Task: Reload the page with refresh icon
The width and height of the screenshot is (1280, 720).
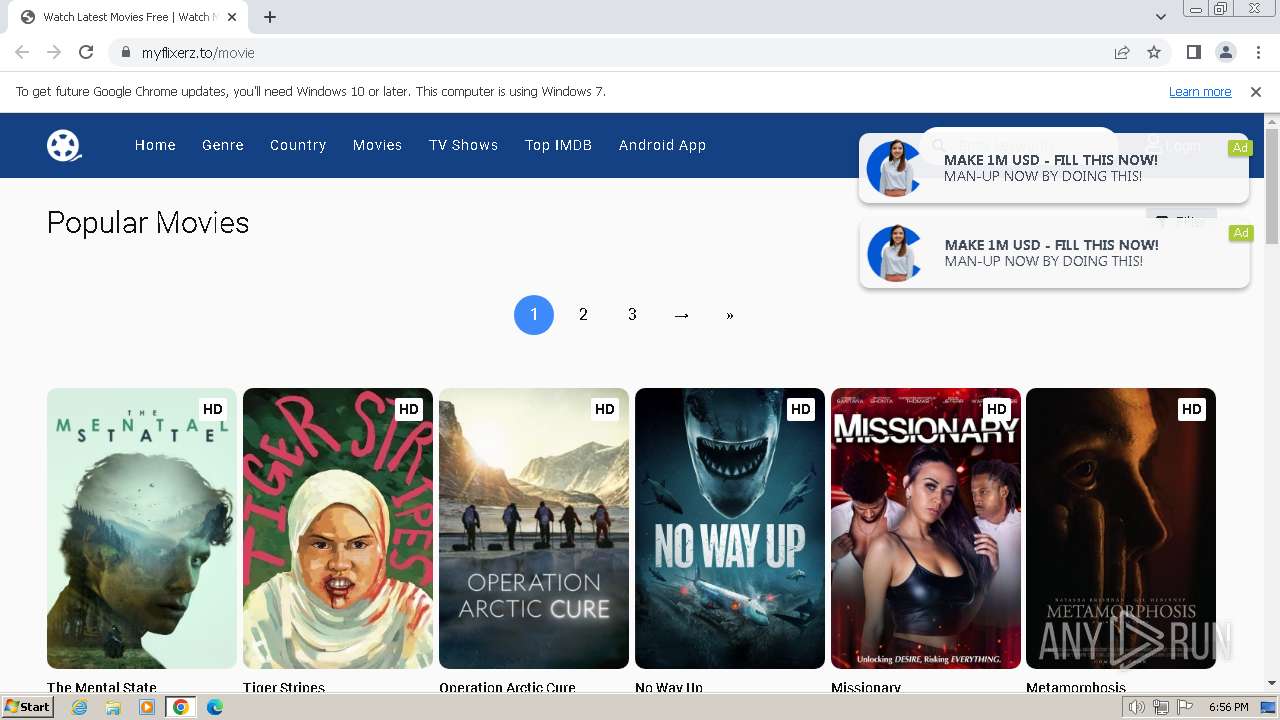Action: pyautogui.click(x=86, y=53)
